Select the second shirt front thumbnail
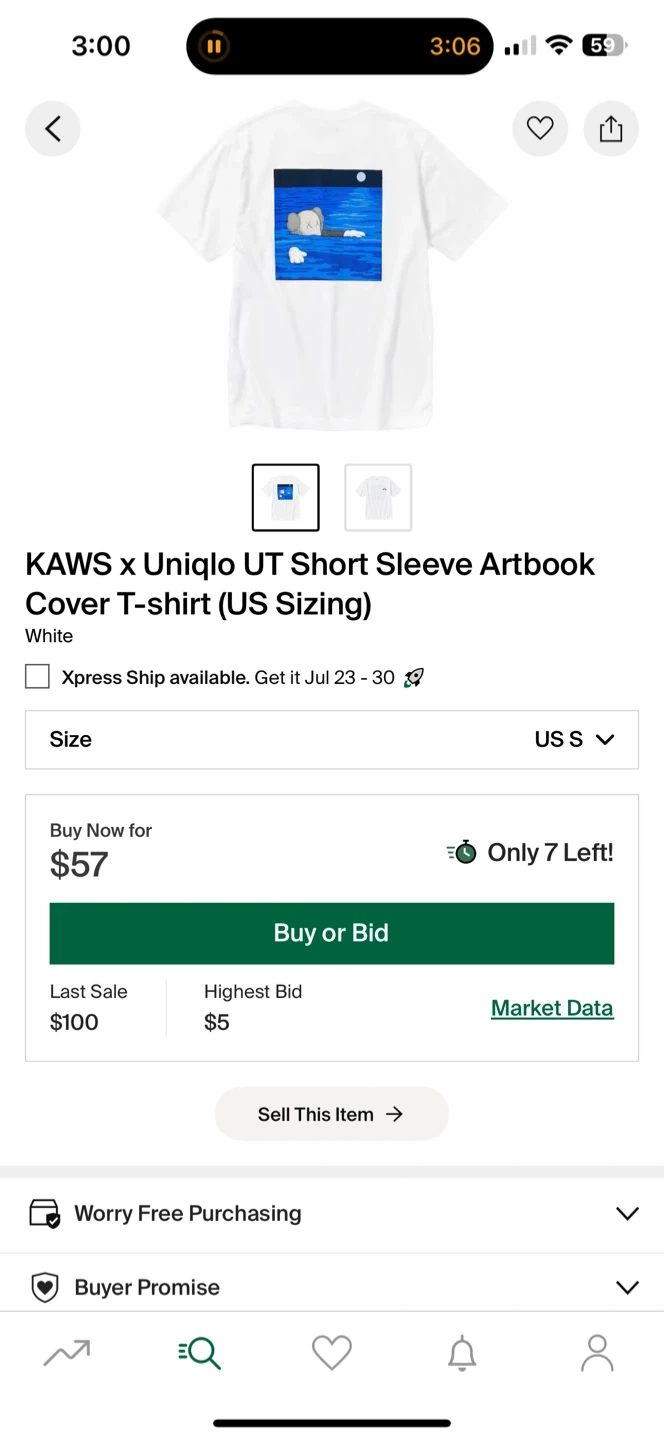Image resolution: width=664 pixels, height=1440 pixels. 378,497
